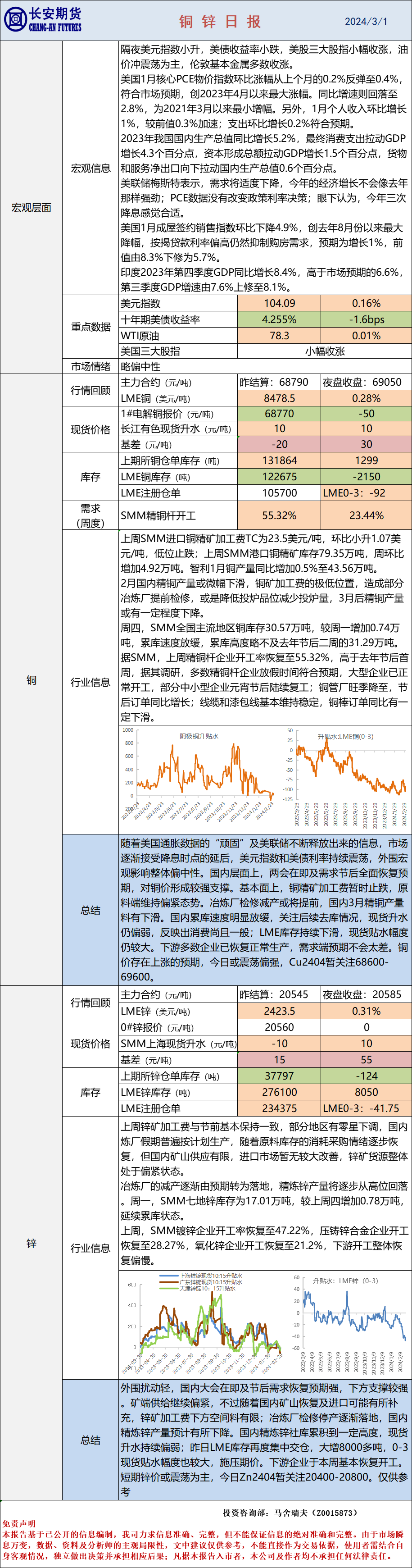Select the LME锌 change 0.31%
The width and height of the screenshot is (412, 1568).
tap(367, 1011)
